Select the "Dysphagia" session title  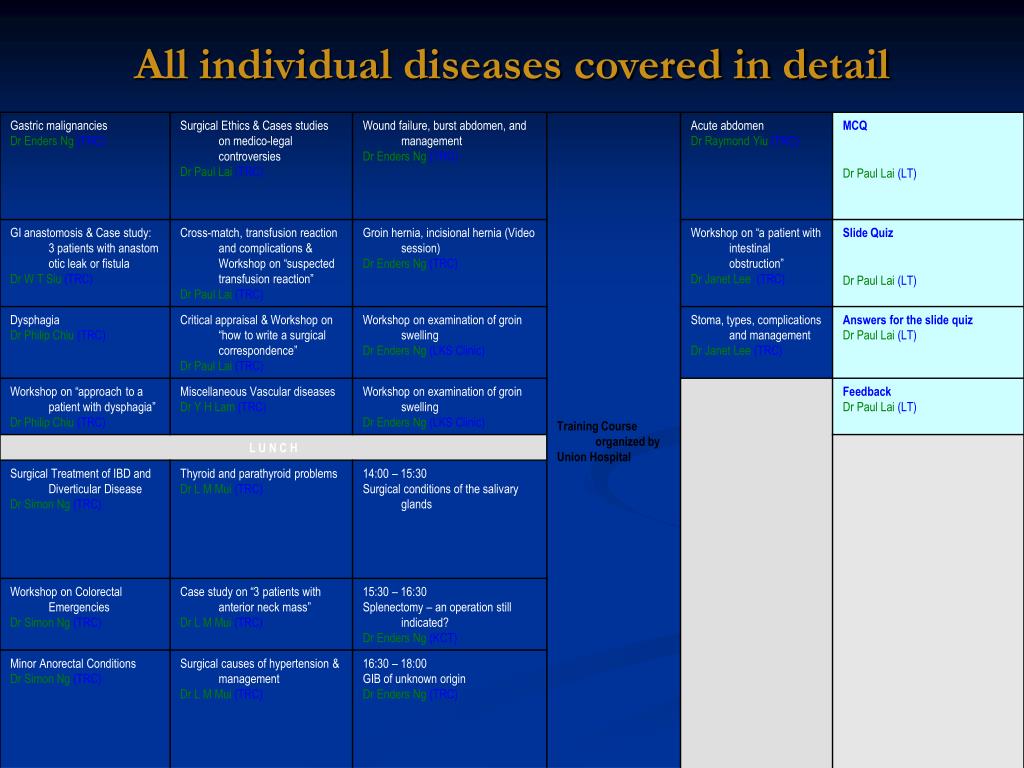pyautogui.click(x=35, y=320)
